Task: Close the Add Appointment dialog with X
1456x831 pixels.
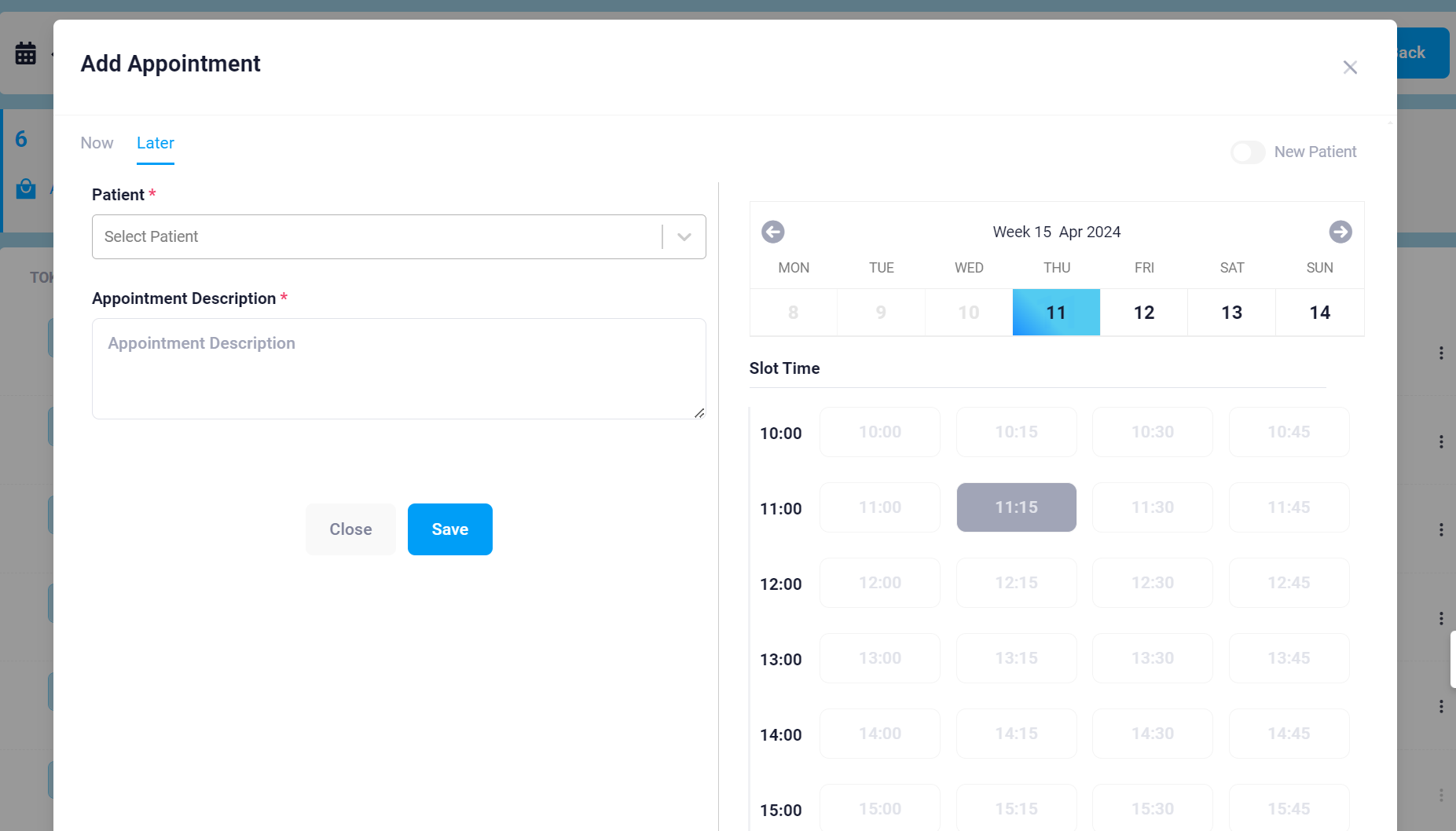Action: [x=1350, y=68]
